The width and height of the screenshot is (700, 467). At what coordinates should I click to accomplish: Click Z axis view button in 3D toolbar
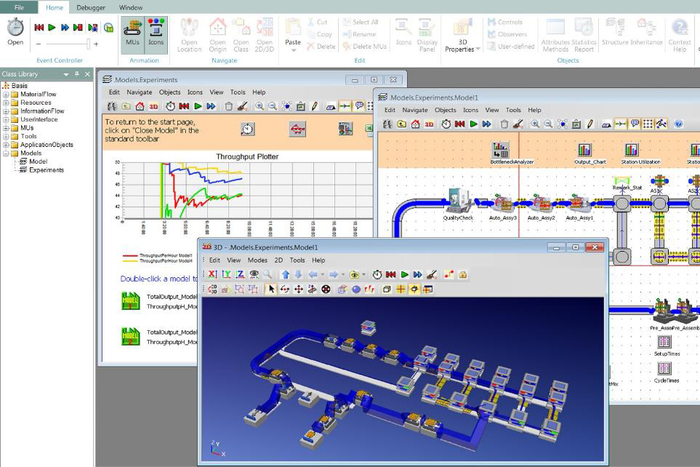coord(240,275)
